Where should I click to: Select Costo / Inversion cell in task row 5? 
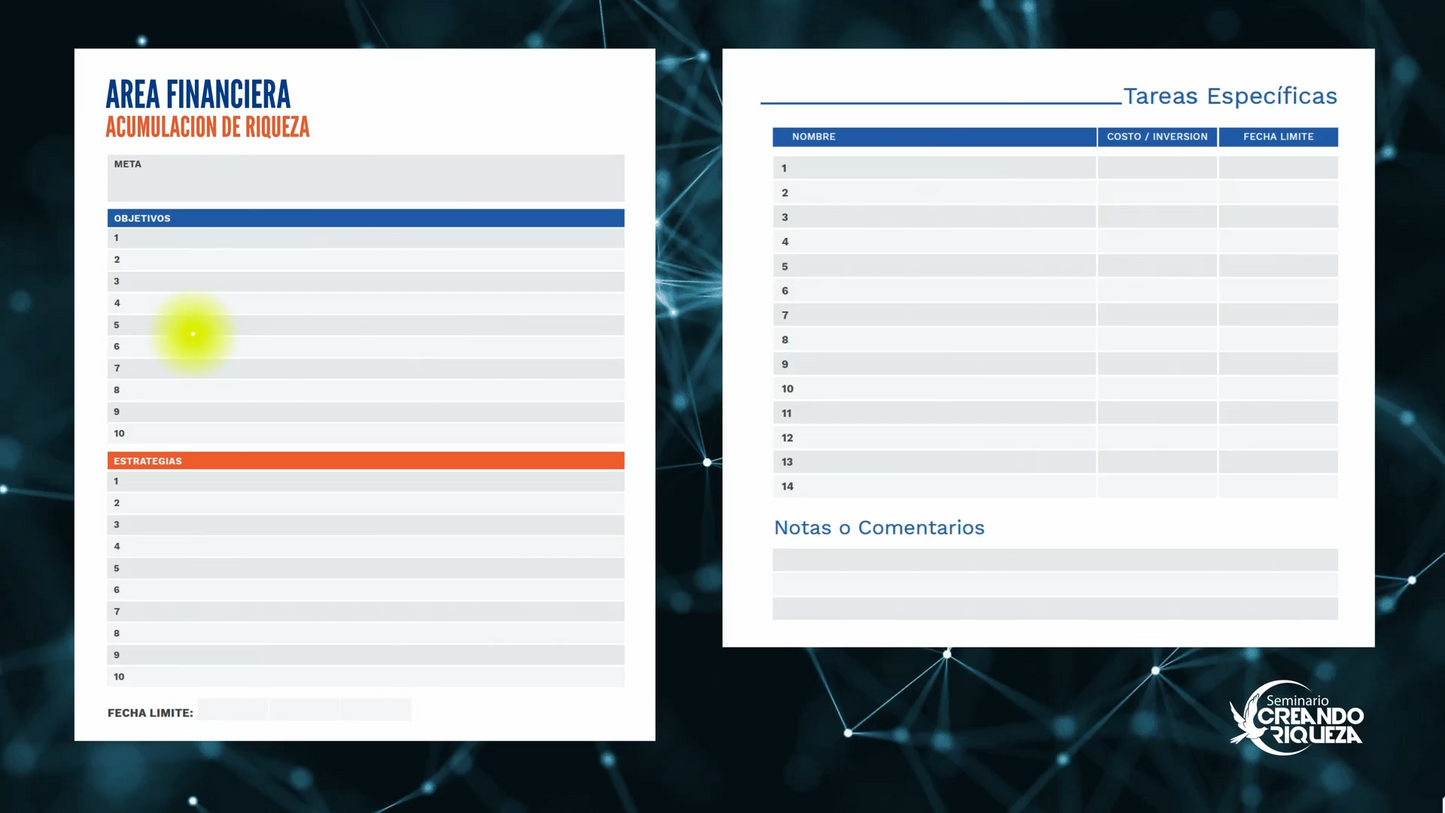point(1157,266)
